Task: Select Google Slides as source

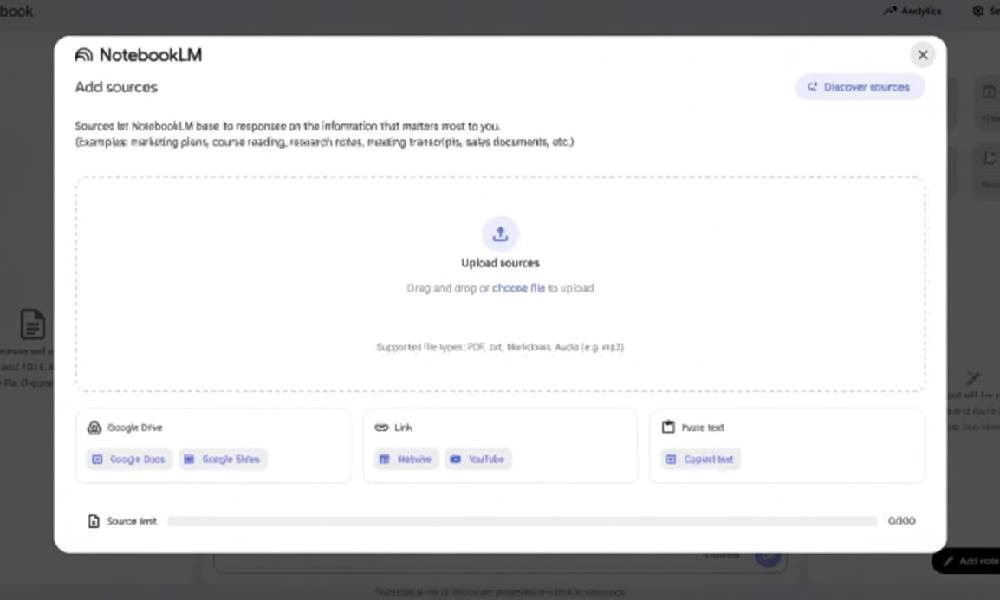Action: pos(223,459)
